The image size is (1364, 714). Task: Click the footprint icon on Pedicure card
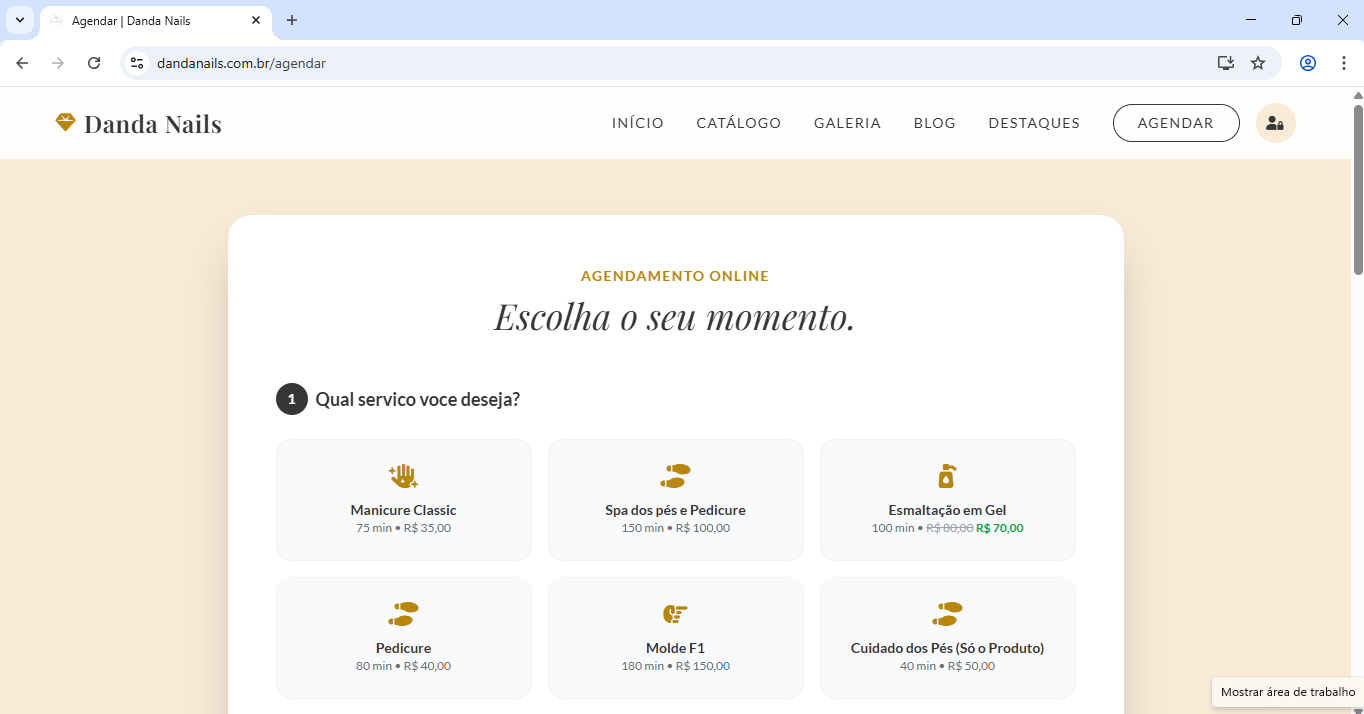point(403,613)
